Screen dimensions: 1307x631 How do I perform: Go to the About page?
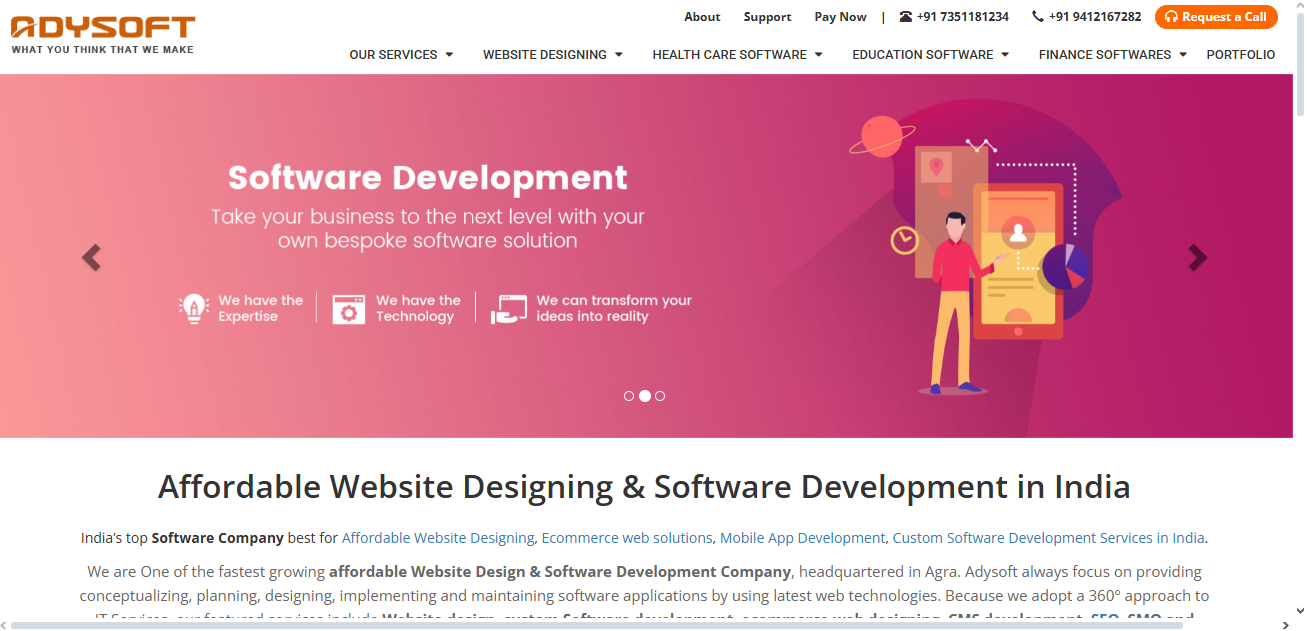pos(702,17)
